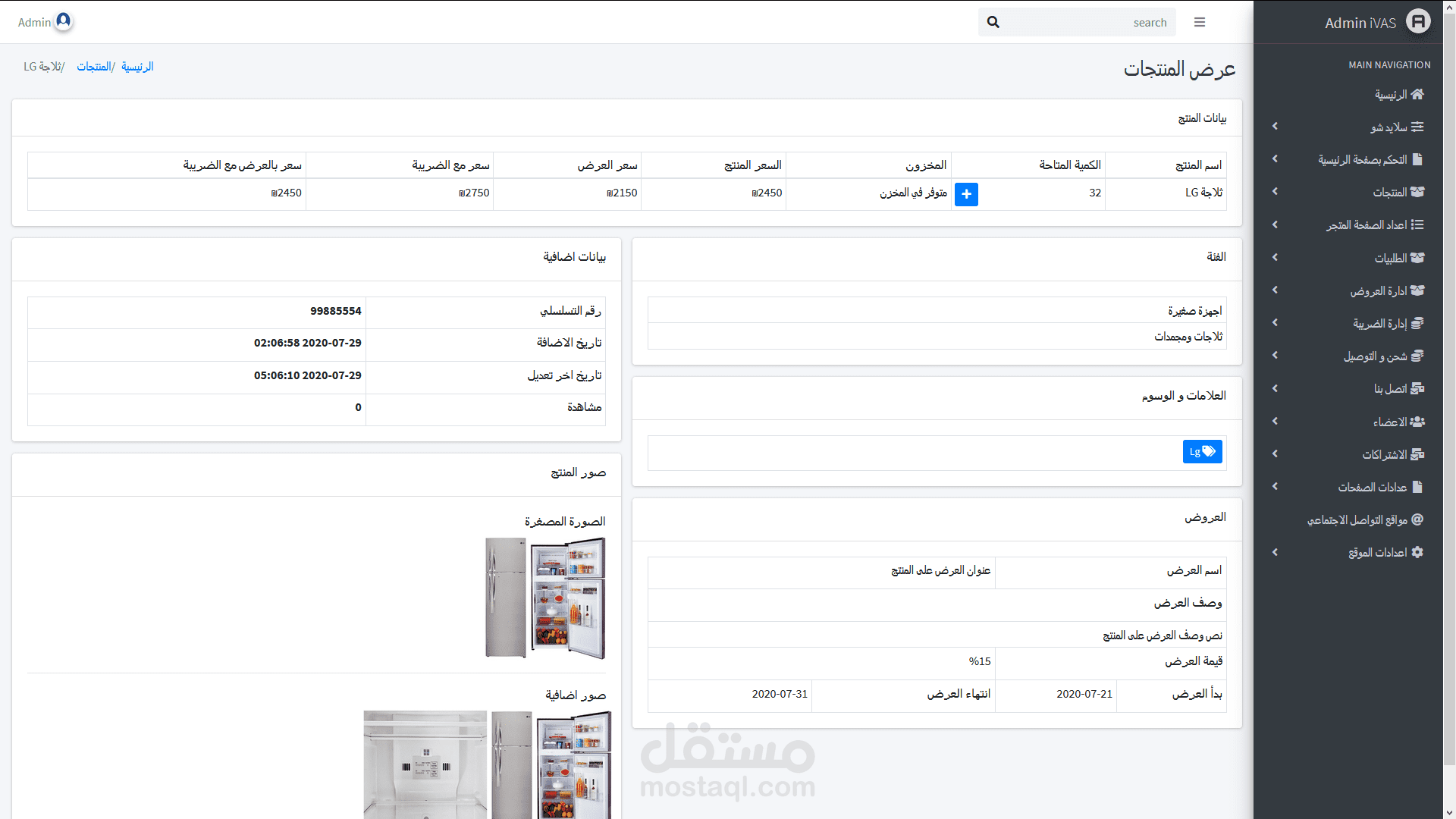Click the الرئيسية breadcrumb link

click(137, 67)
